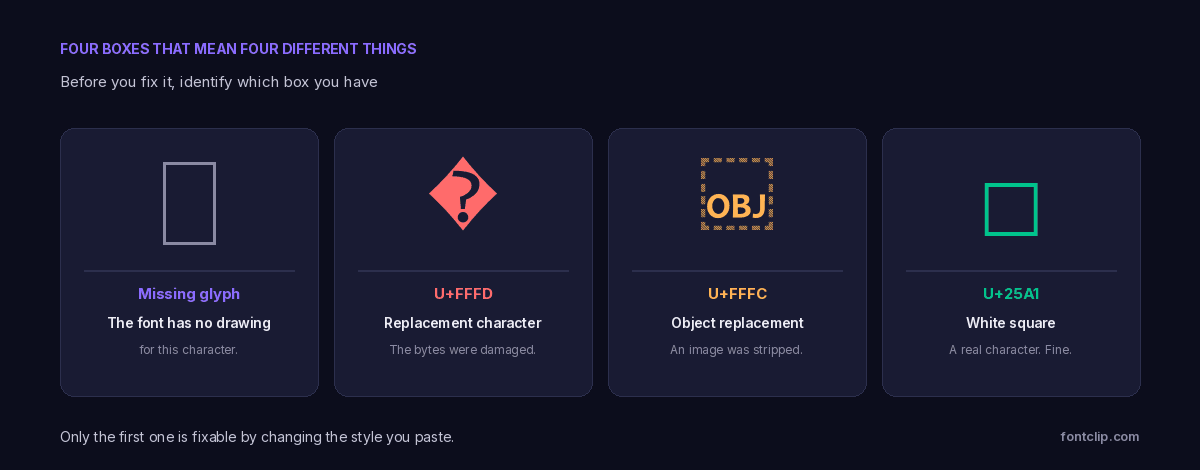Click the Replacement character title text
Screen dimensions: 1200x470
tap(463, 323)
